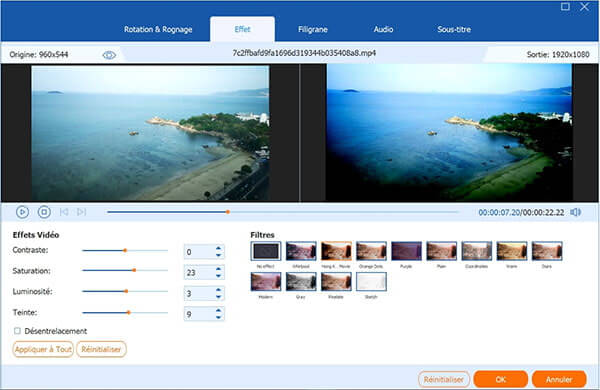Toggle the eye preview icon near Origine
This screenshot has width=600, height=390.
tap(109, 55)
